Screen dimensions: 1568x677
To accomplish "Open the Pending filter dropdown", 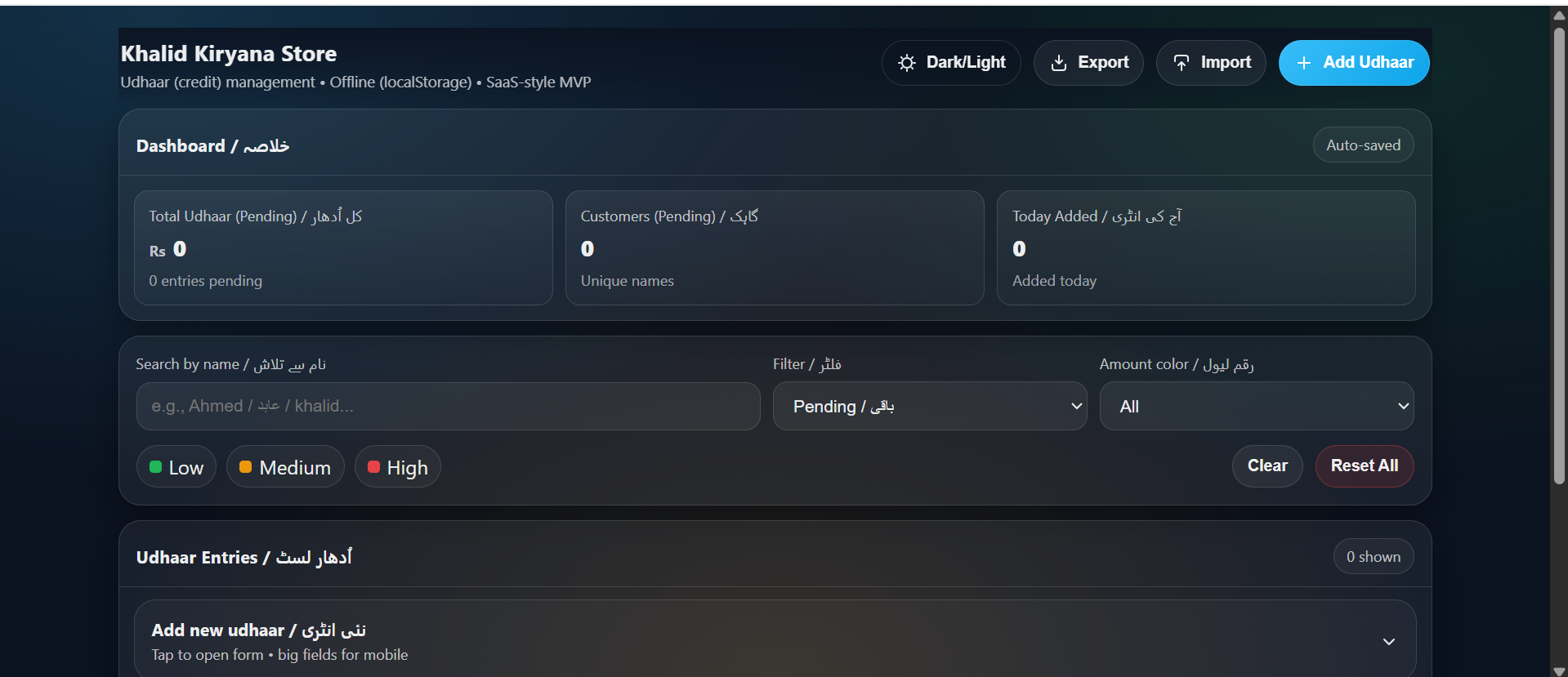I will tap(930, 406).
